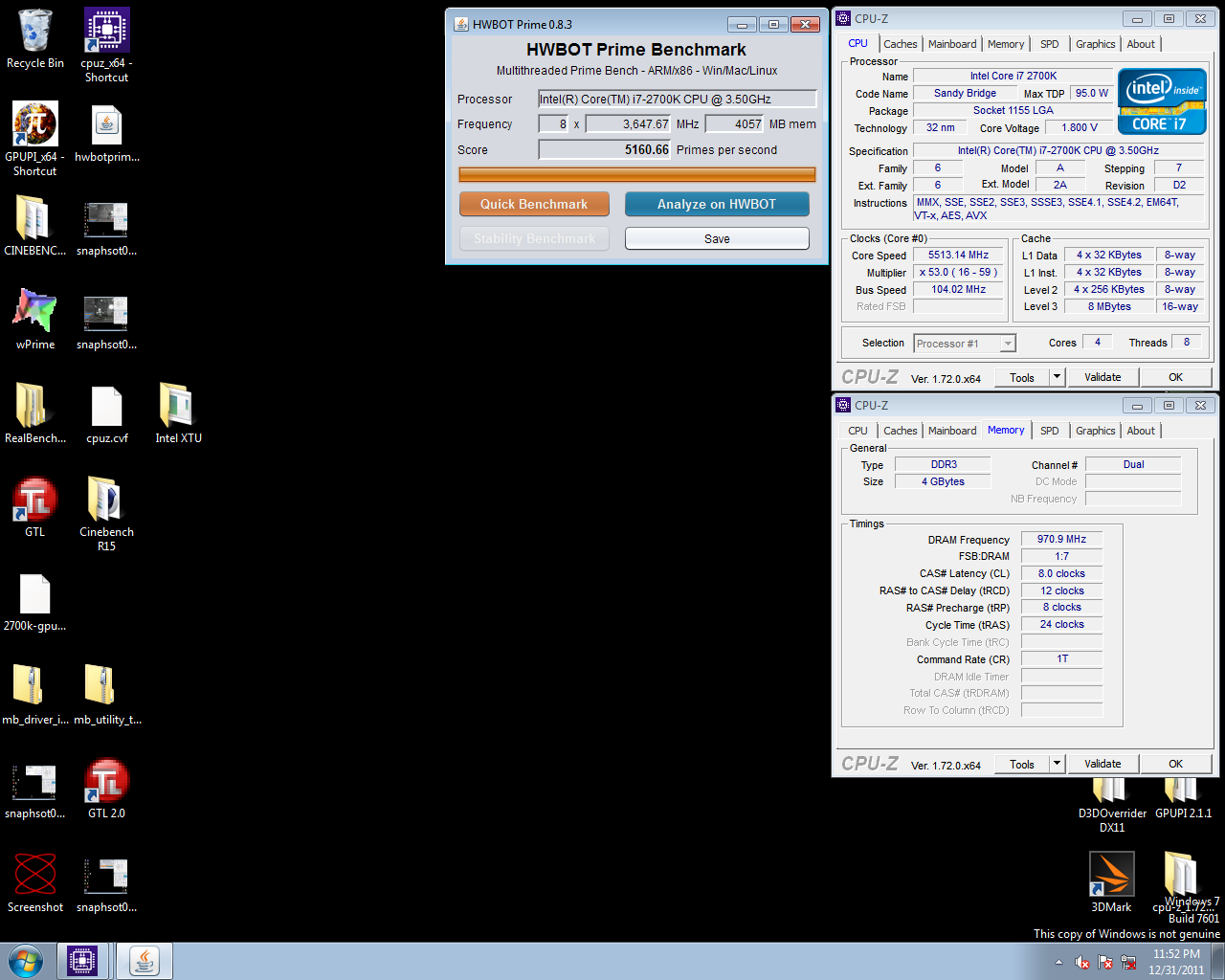Open SPD tab in top CPU-Z window
Image resolution: width=1225 pixels, height=980 pixels.
coord(1050,44)
